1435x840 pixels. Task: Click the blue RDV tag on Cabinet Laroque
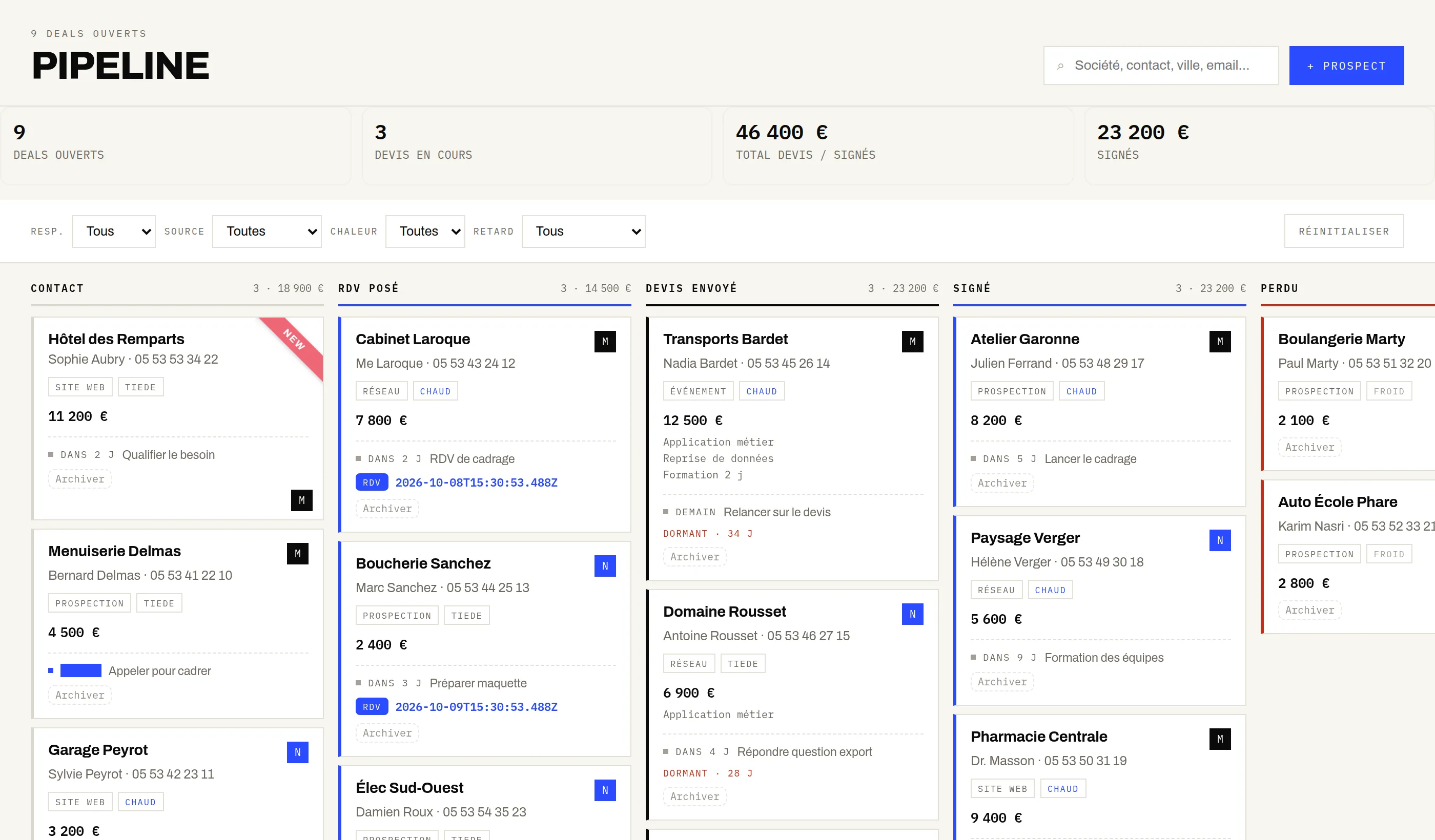pos(371,482)
